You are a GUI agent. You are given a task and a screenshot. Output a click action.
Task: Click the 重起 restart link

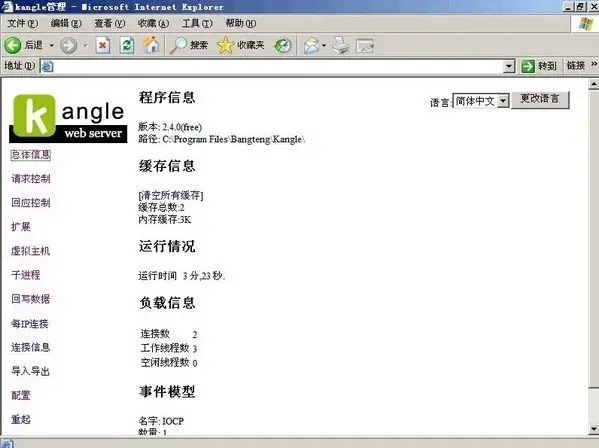tap(21, 420)
